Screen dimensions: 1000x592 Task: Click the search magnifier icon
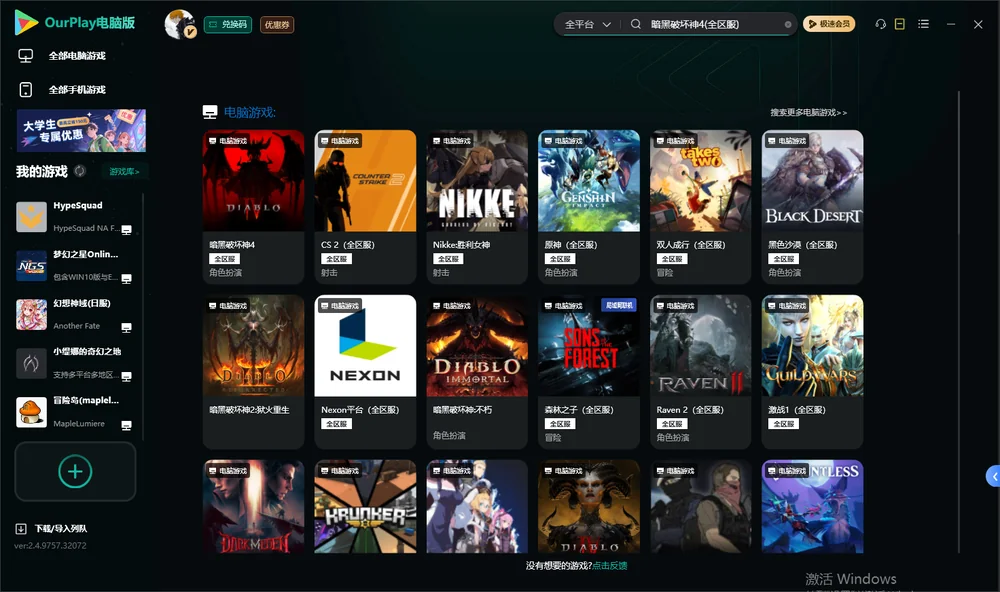[x=636, y=24]
